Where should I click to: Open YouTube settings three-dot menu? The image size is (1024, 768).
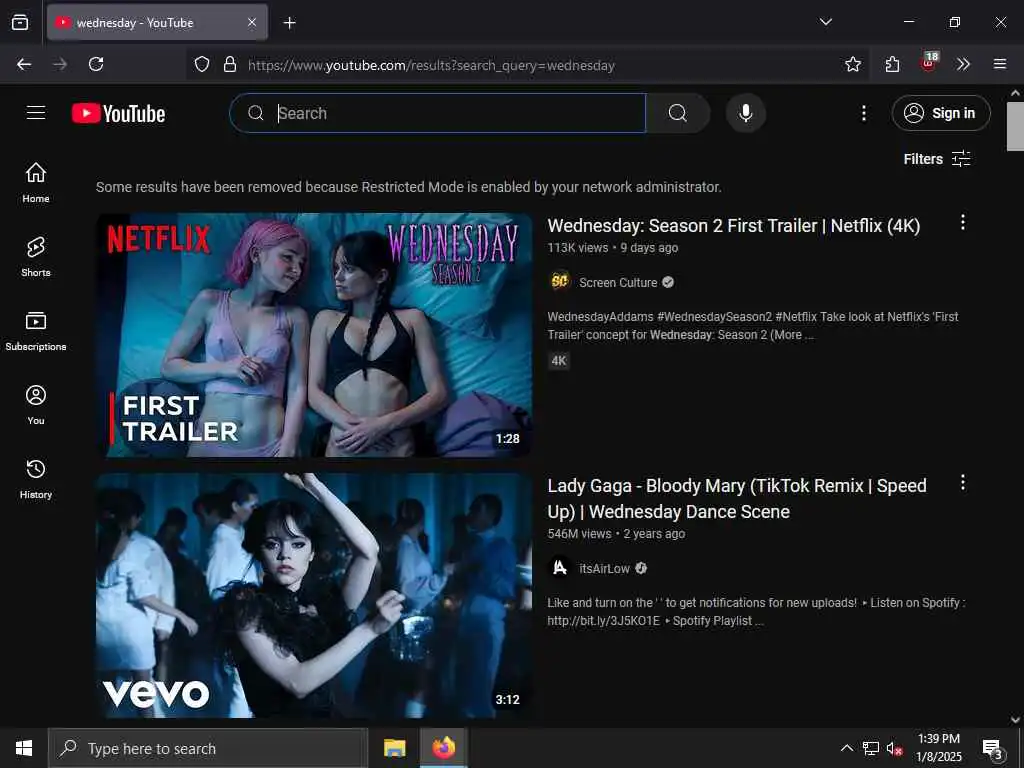pyautogui.click(x=863, y=113)
